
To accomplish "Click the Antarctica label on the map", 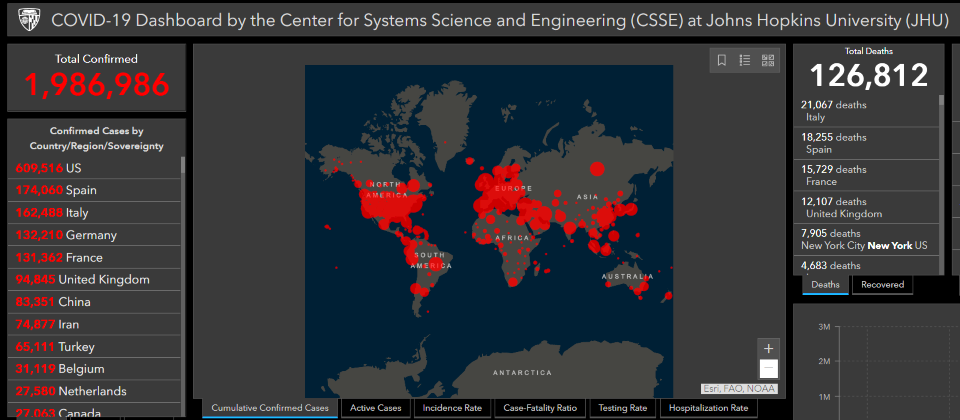I will tap(522, 372).
